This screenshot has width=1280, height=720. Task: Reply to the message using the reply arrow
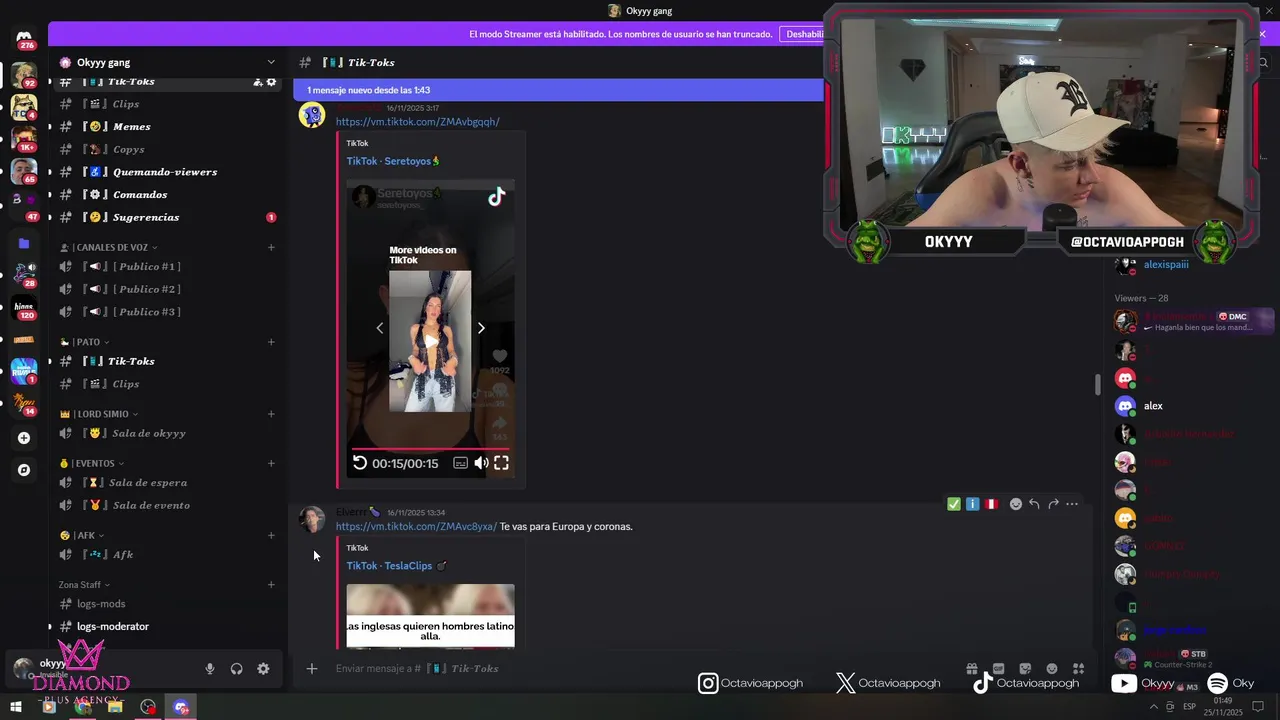point(1034,504)
